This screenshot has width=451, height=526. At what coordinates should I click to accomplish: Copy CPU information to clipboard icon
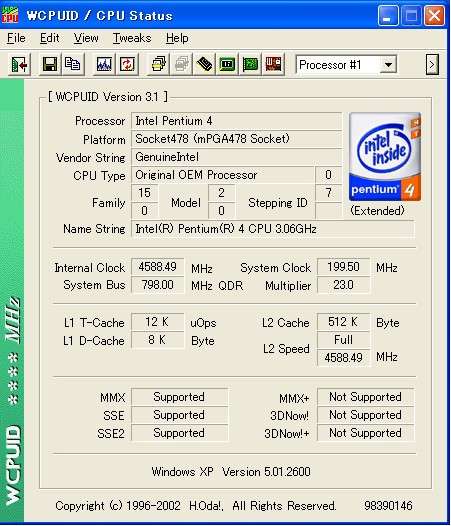coord(73,64)
